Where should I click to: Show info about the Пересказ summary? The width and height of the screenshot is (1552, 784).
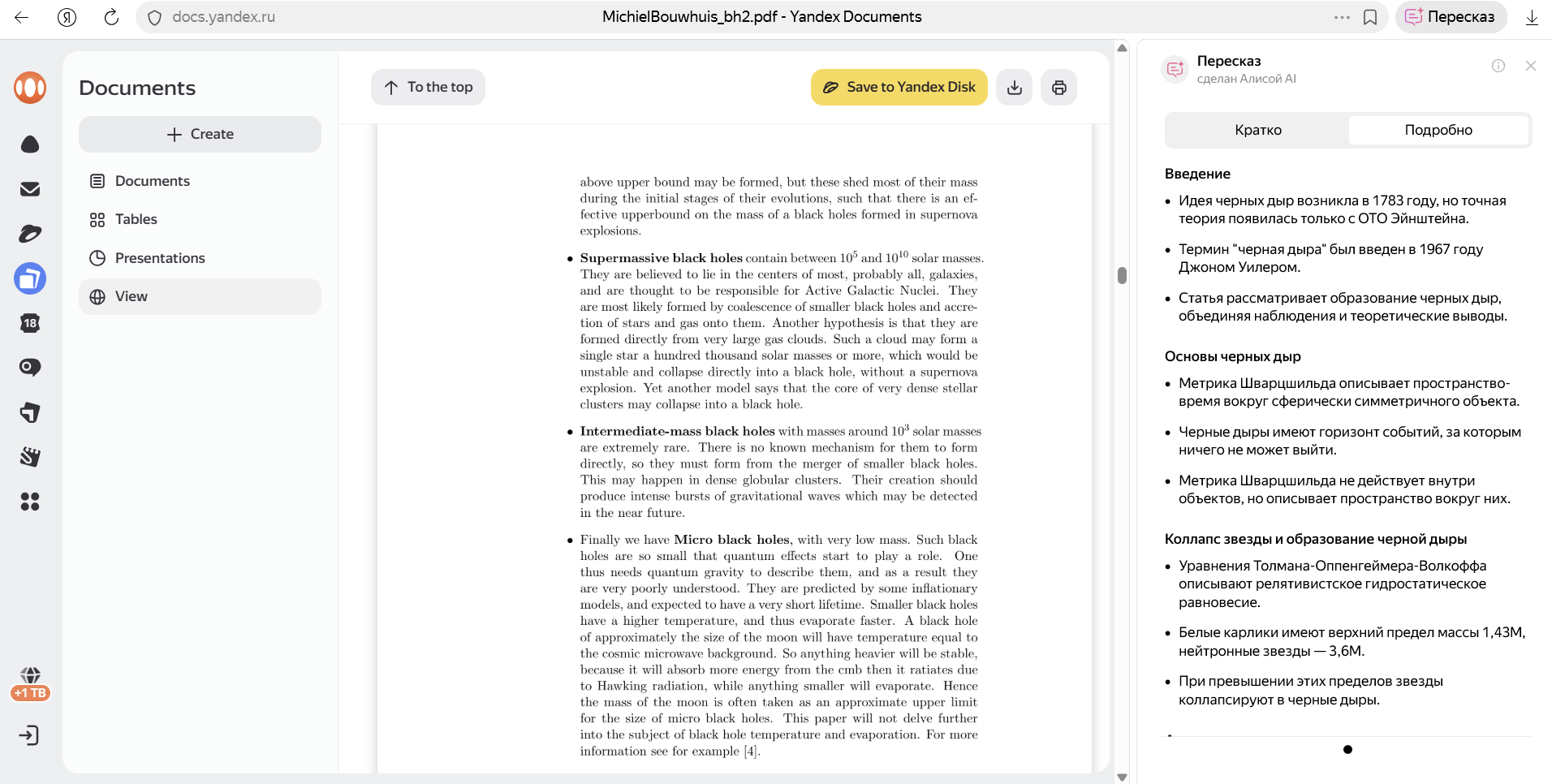[1498, 66]
